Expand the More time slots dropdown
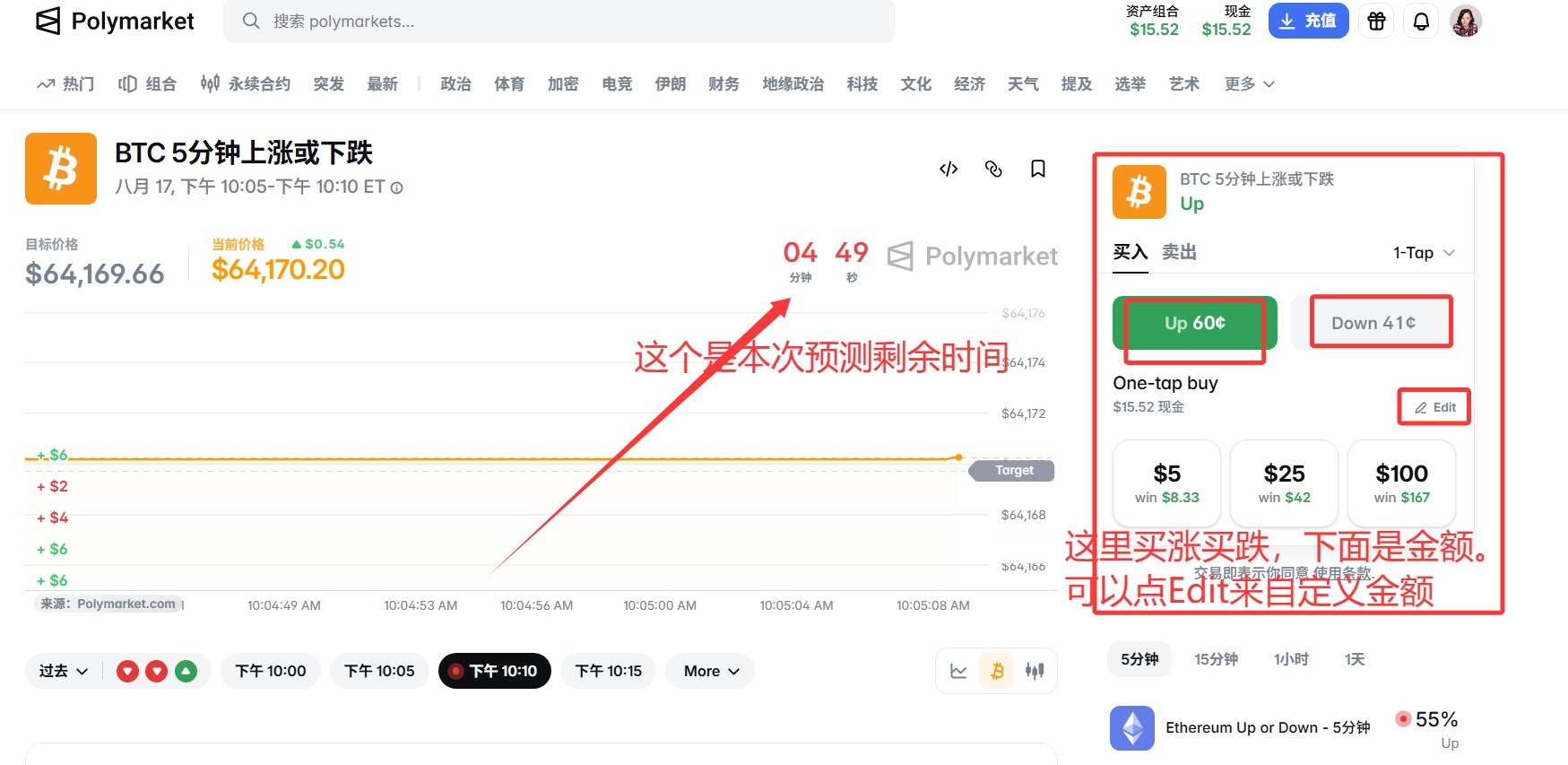1568x765 pixels. point(710,671)
